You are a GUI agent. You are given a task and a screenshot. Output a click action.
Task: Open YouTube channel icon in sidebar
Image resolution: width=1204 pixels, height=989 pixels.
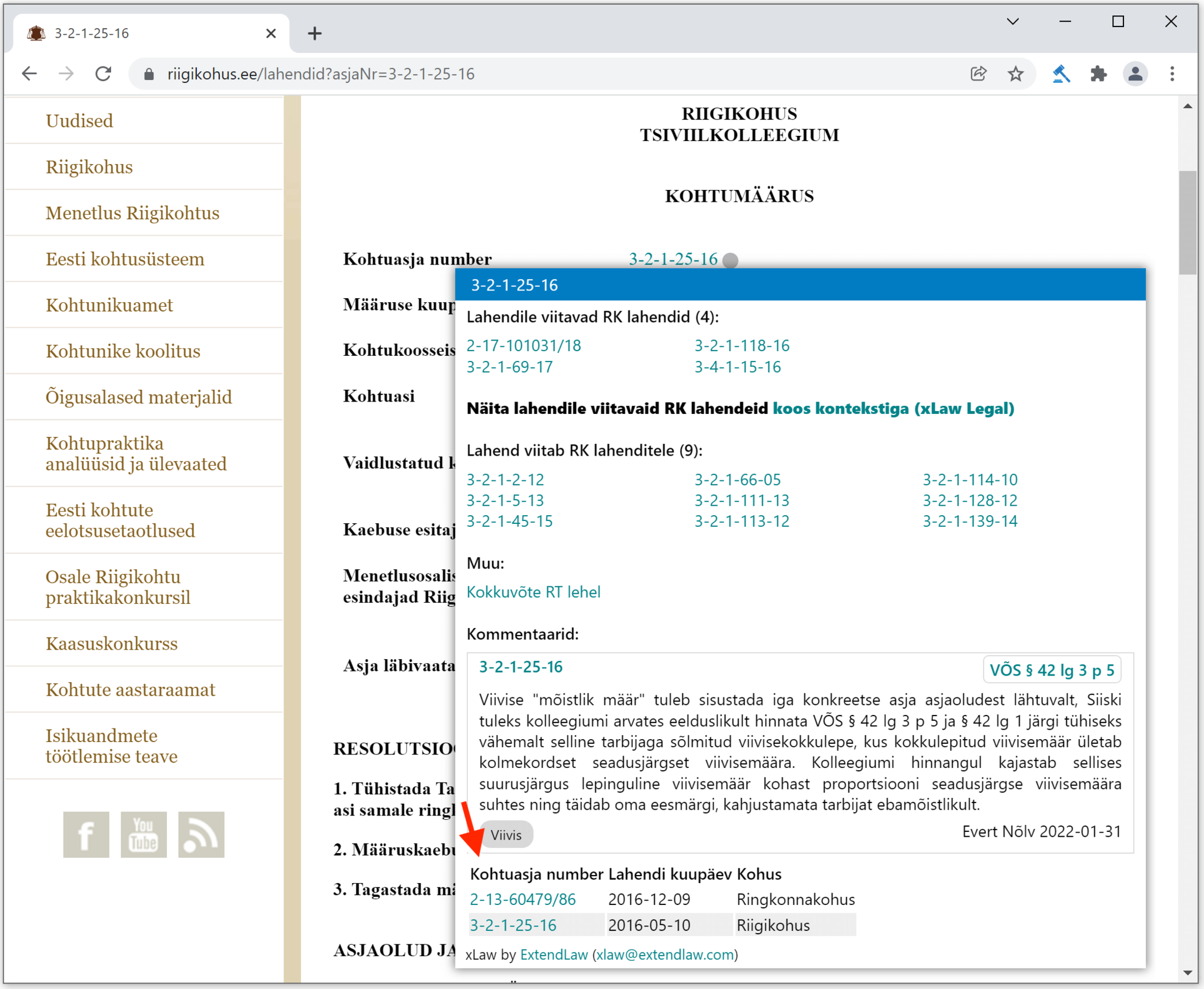[x=143, y=834]
